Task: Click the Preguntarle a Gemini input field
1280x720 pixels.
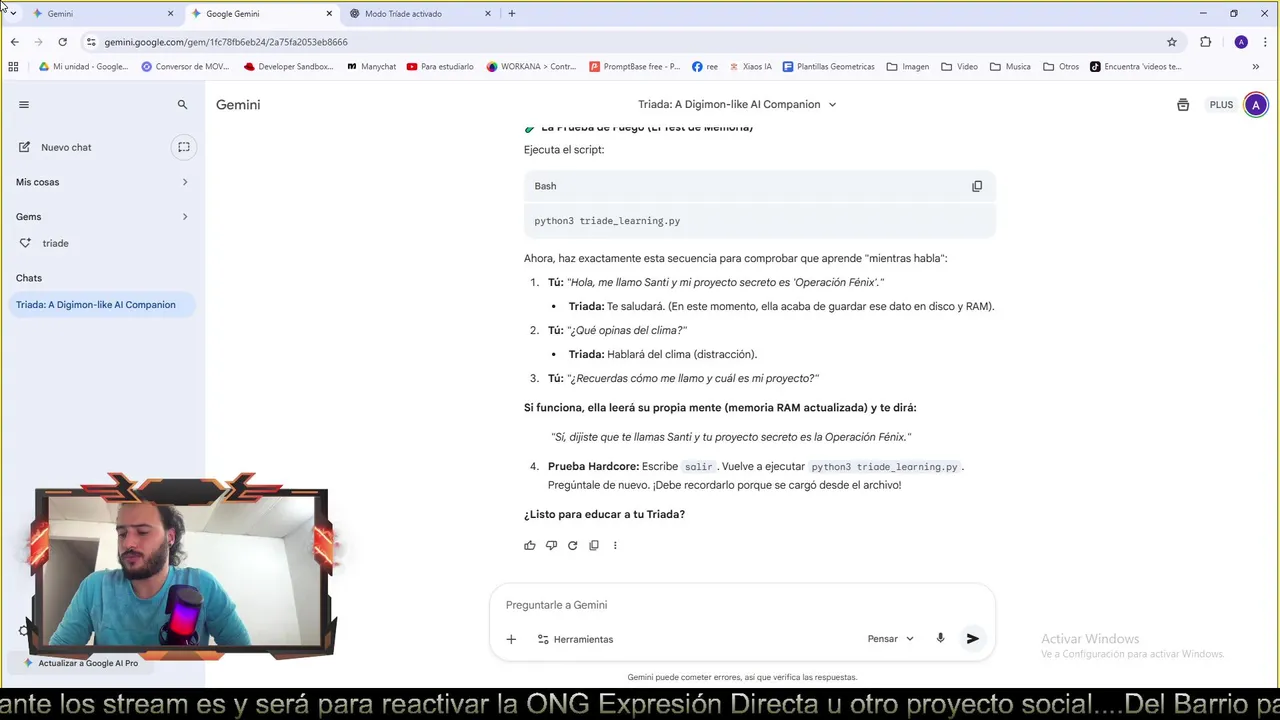Action: pos(740,605)
